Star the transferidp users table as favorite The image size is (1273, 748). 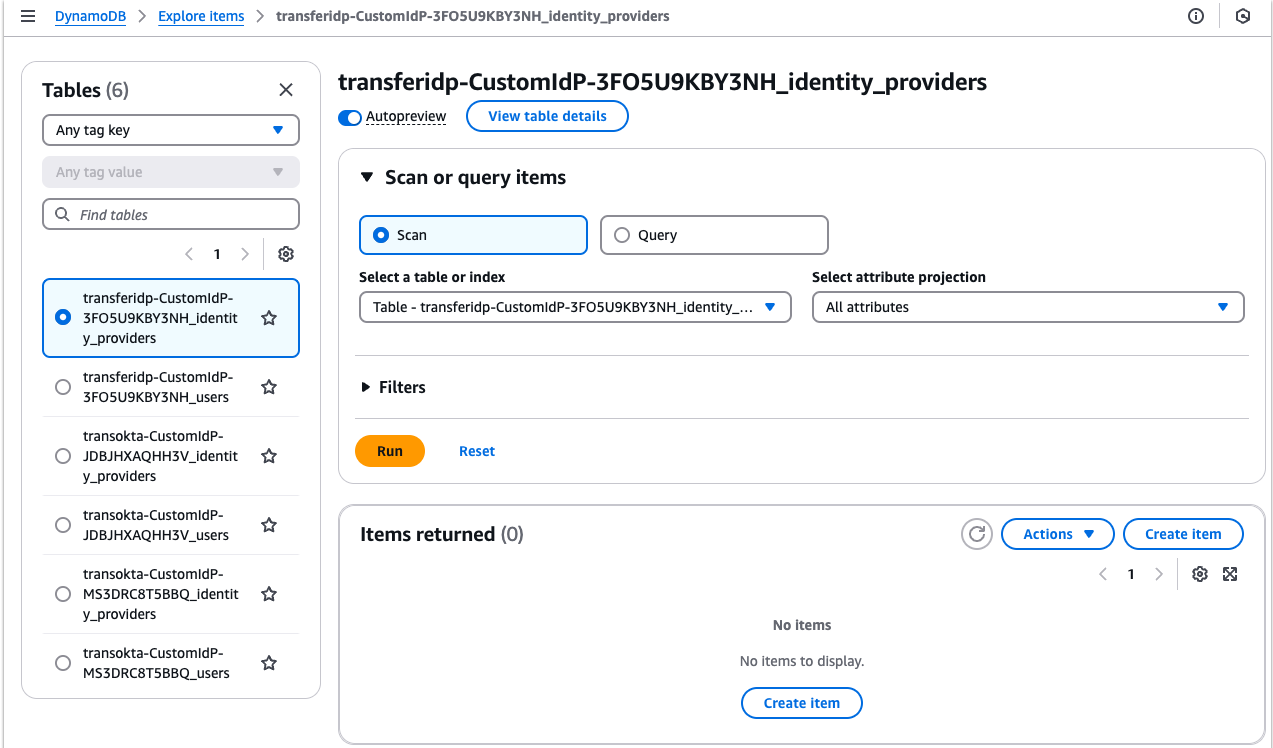click(268, 387)
